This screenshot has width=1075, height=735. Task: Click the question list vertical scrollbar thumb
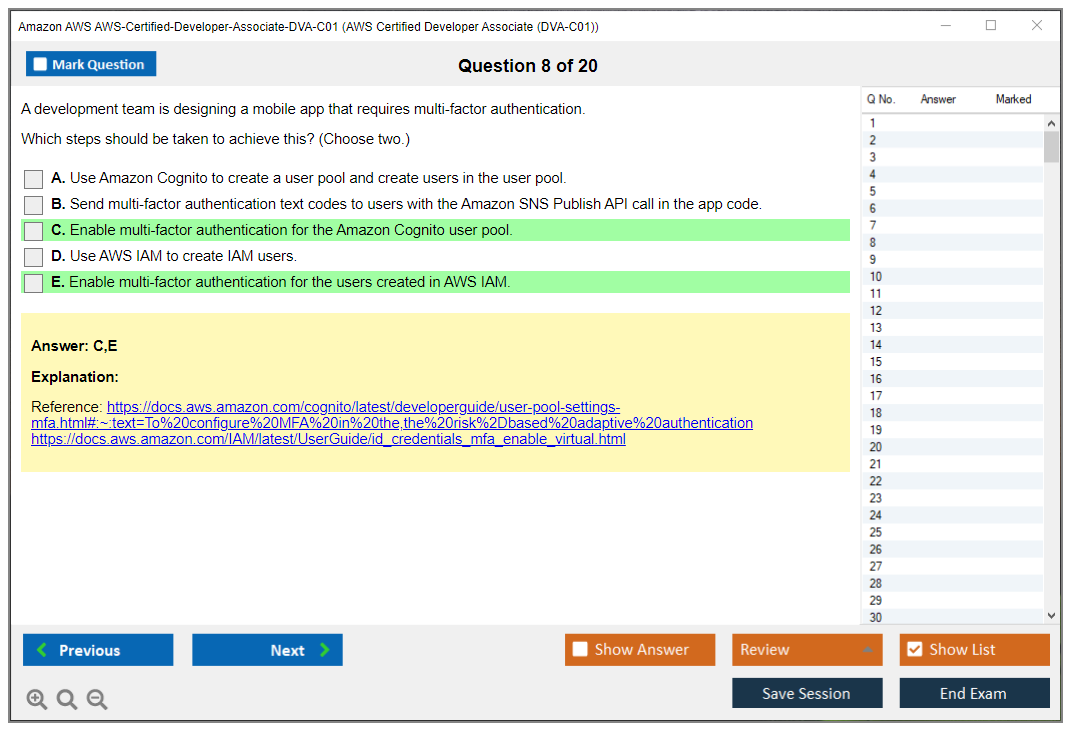tap(1051, 146)
